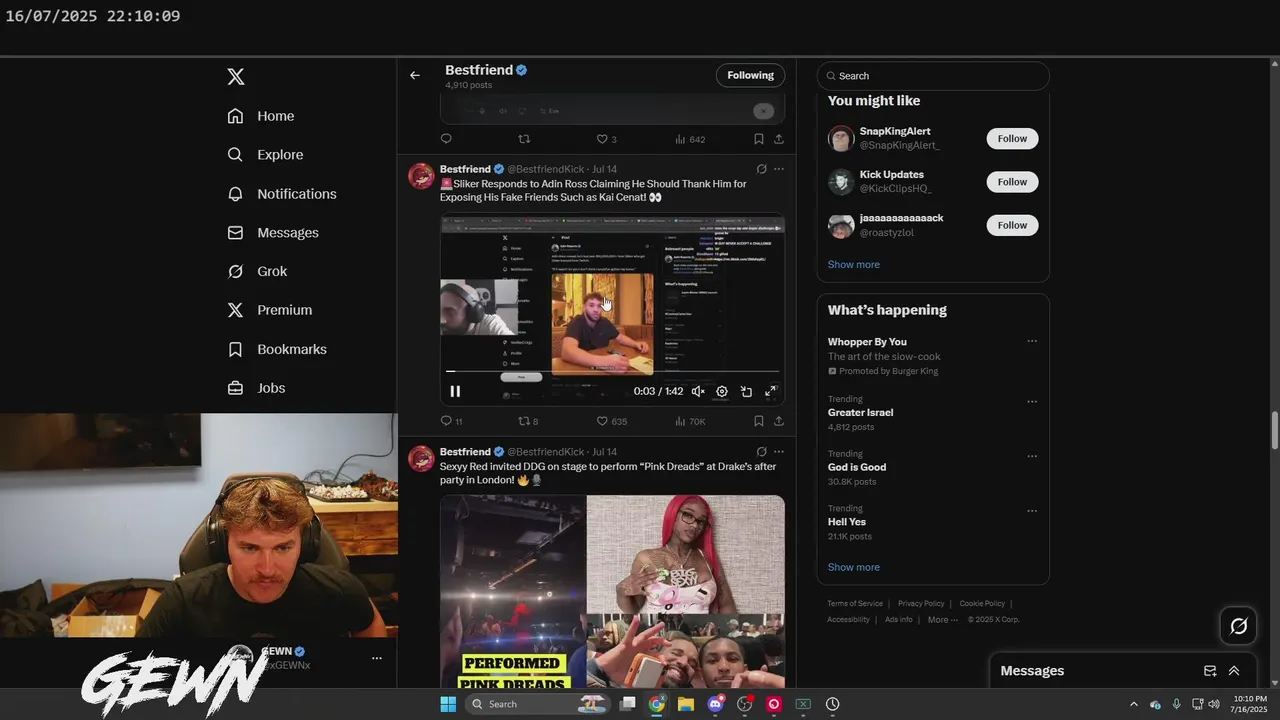1280x720 pixels.
Task: Click the X logo in sidebar
Action: (x=236, y=77)
